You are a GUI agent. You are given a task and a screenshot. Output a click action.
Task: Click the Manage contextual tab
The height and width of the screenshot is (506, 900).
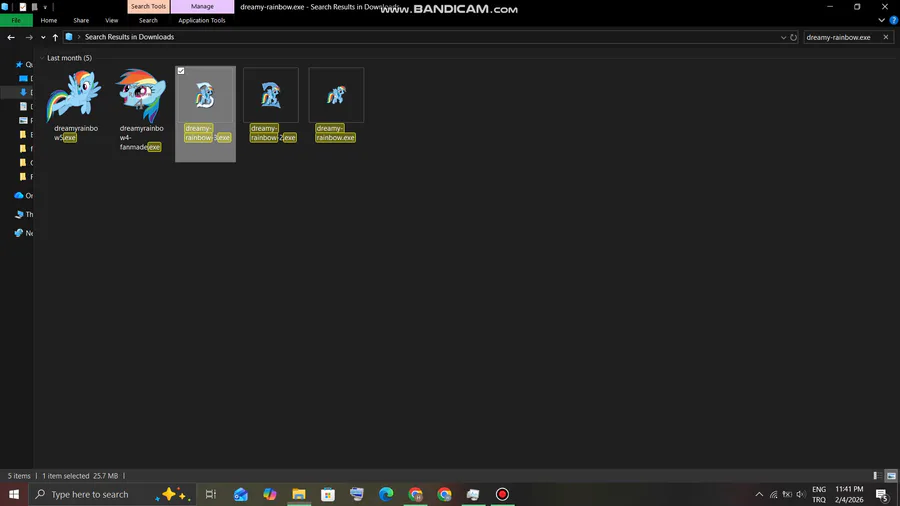coord(202,6)
